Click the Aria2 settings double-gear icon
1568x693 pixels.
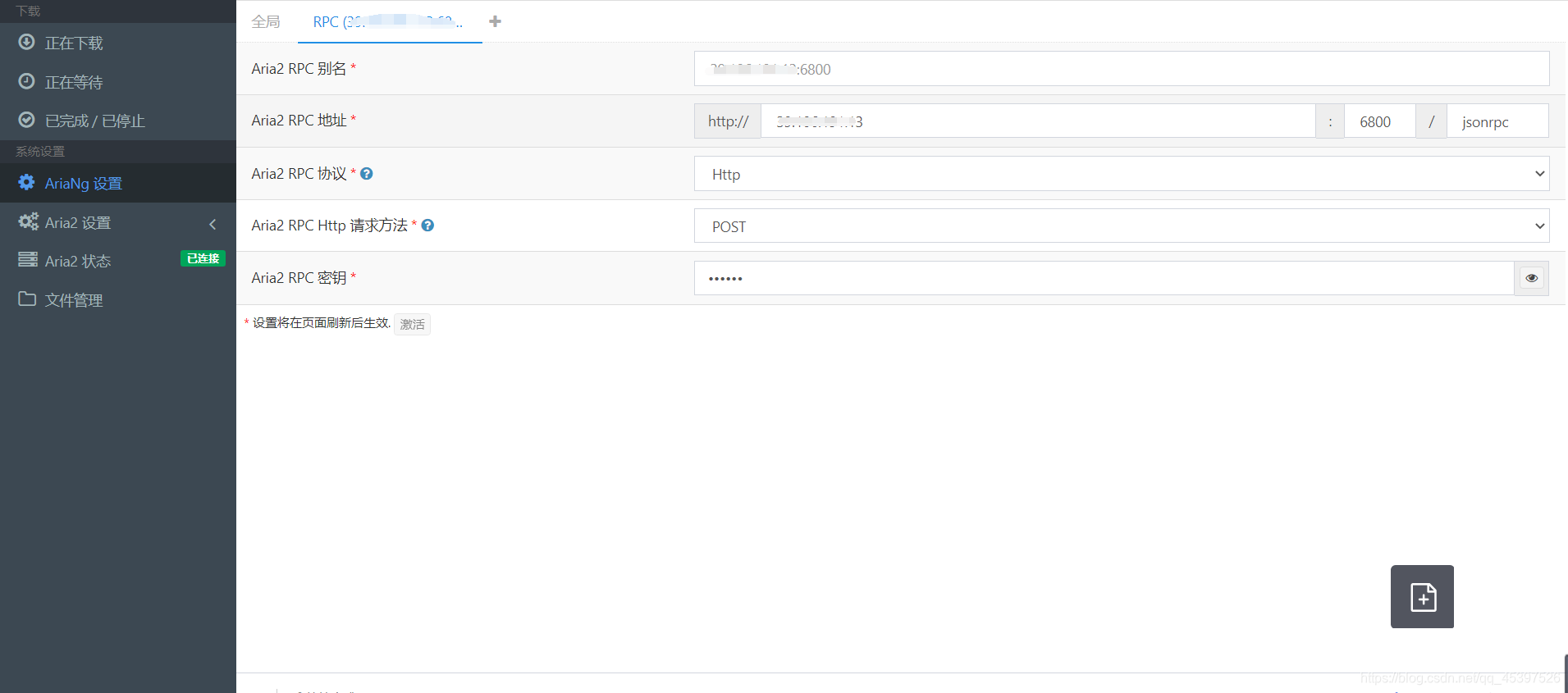[28, 221]
